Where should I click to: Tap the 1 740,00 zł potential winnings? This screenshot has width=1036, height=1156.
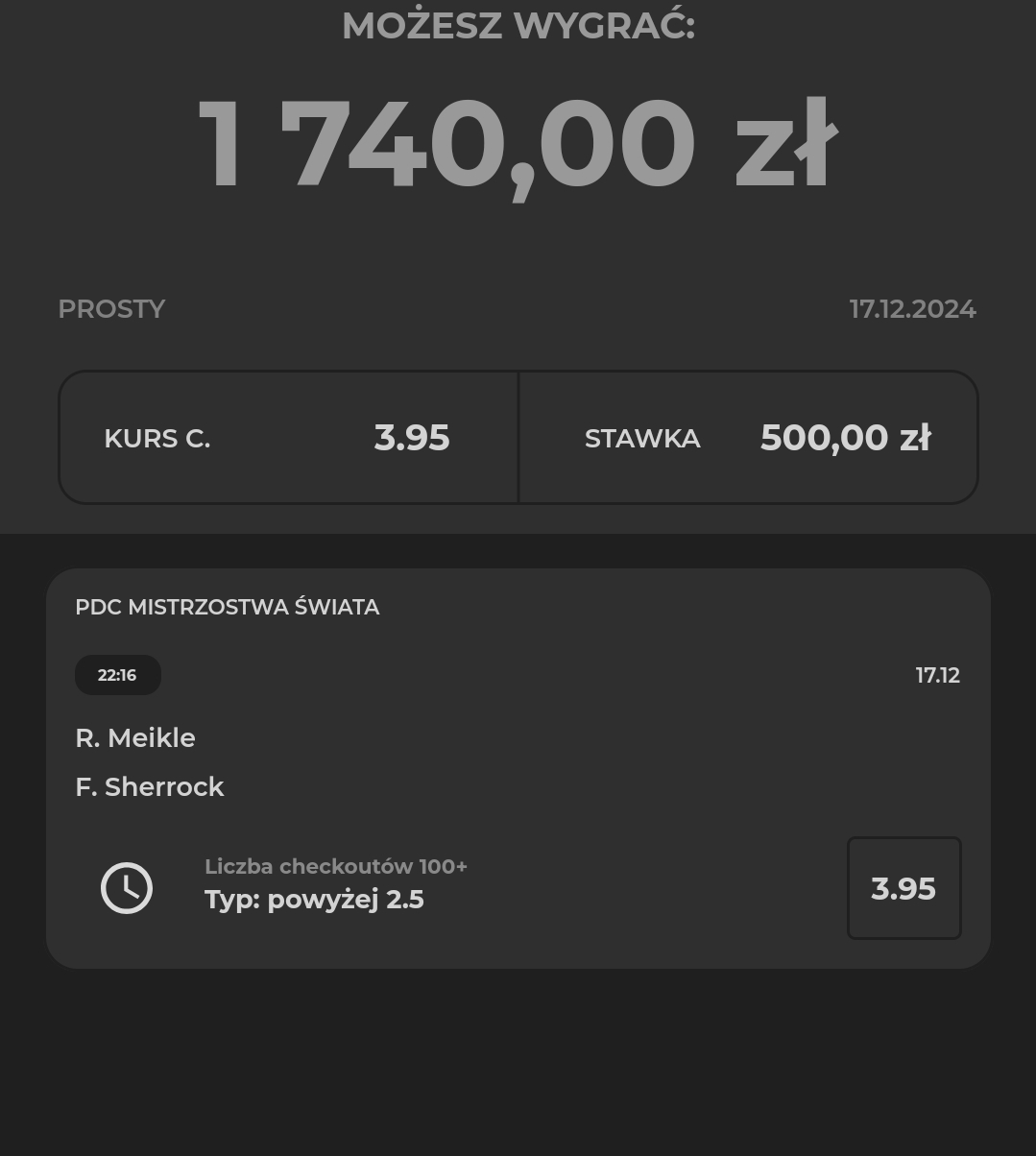[518, 144]
